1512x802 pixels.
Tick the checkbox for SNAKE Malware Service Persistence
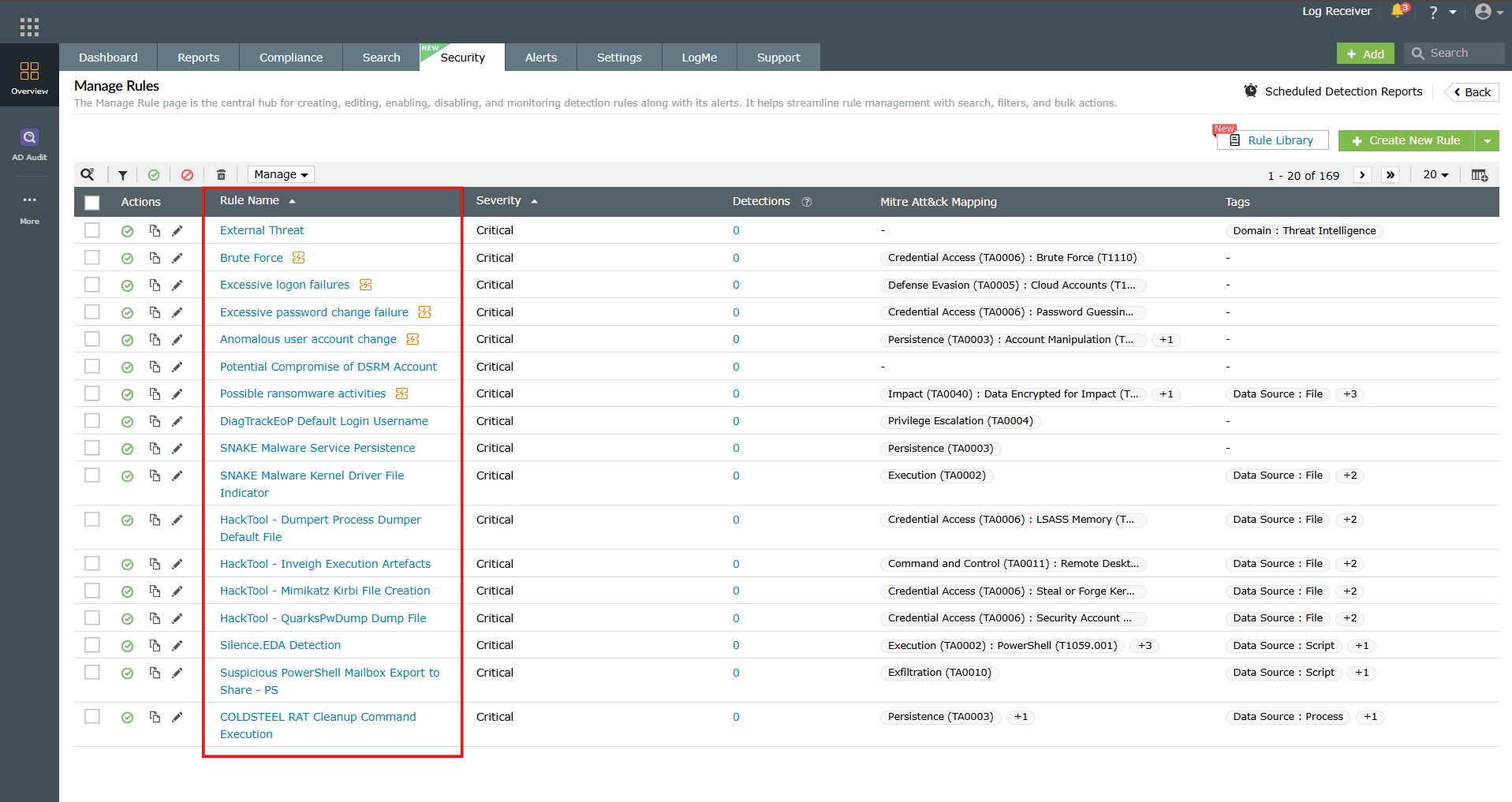pos(91,448)
